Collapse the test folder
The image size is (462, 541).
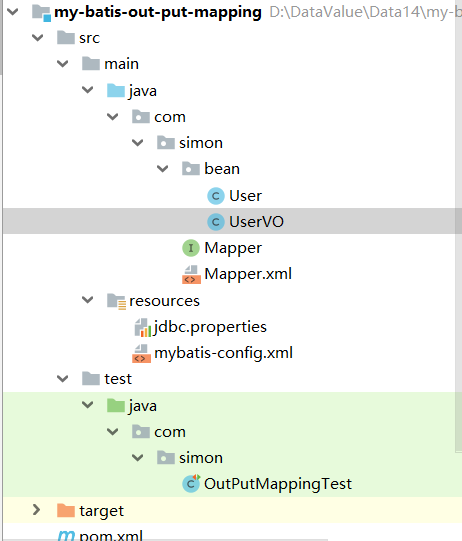click(x=62, y=379)
